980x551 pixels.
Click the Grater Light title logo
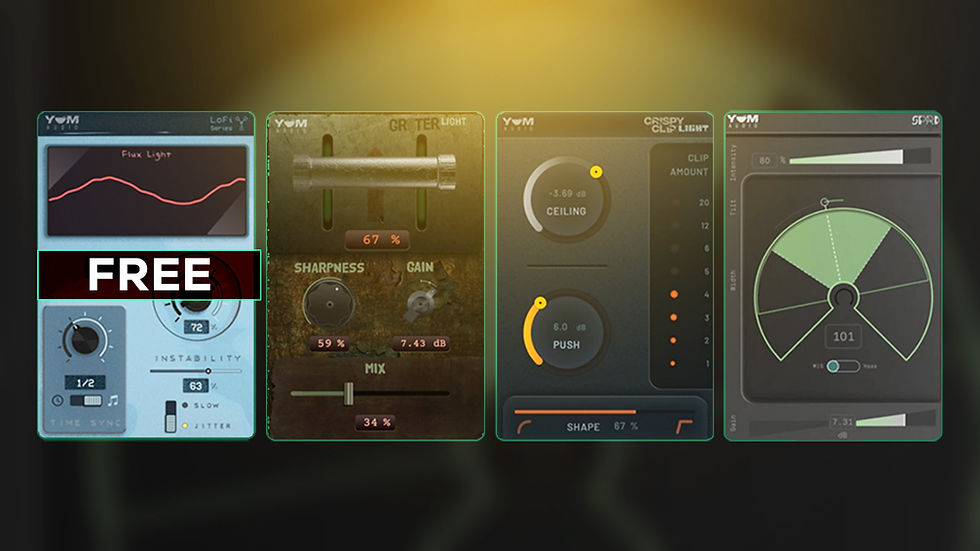428,124
